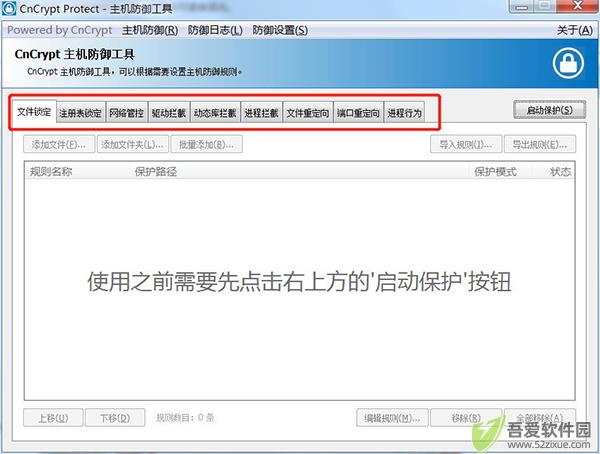Viewport: 600px width, 454px height.
Task: Click the lock icon in blue header
Action: coord(568,64)
